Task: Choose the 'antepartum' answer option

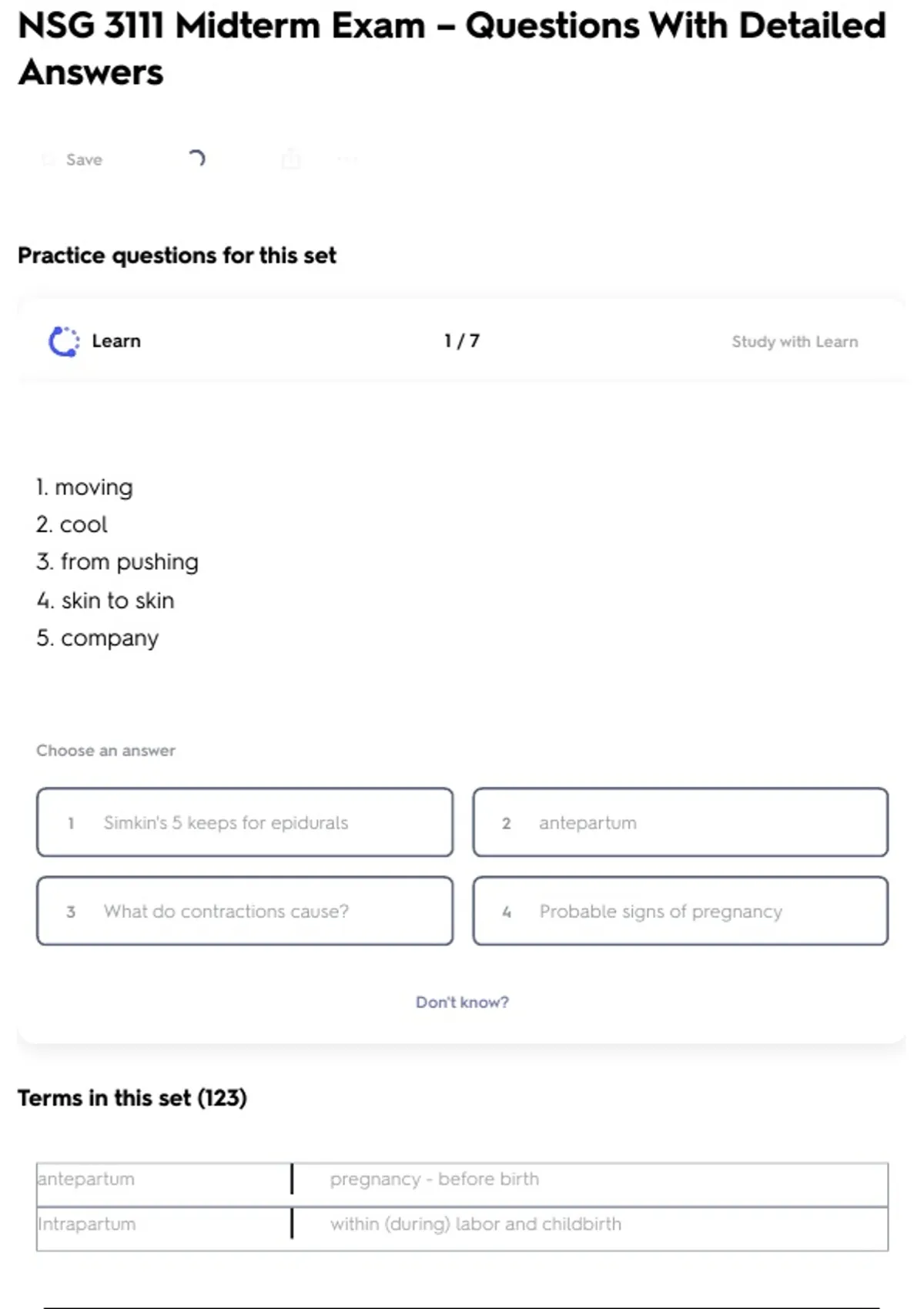Action: 680,822
